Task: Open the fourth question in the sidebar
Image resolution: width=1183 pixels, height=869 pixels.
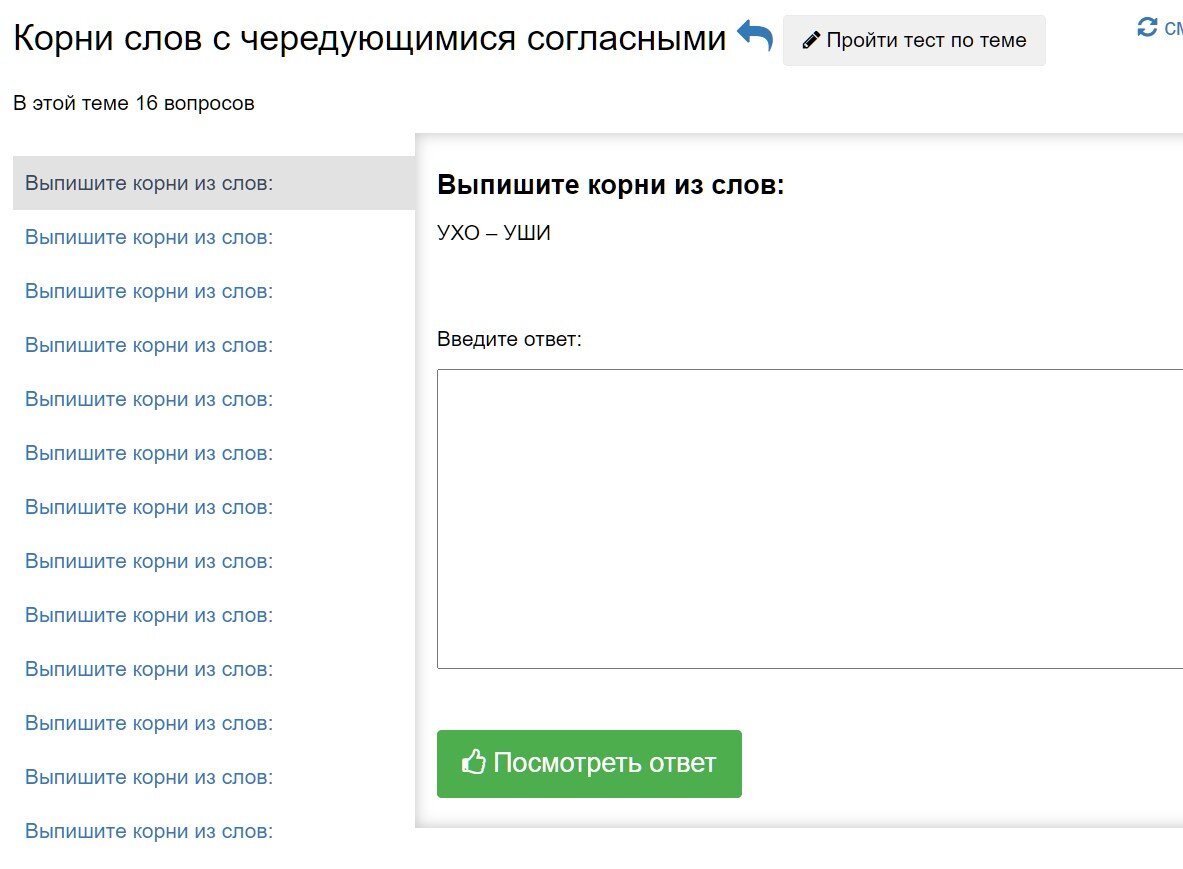Action: pos(147,345)
